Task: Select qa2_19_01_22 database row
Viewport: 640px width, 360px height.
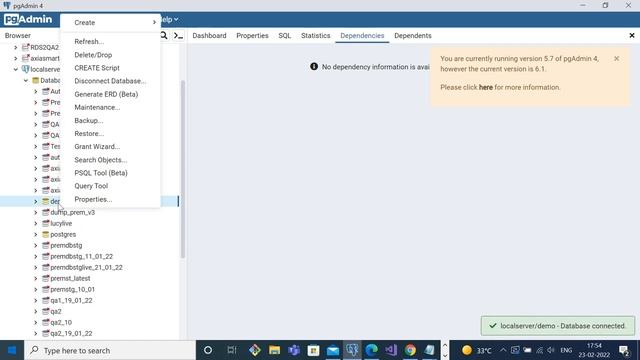Action: [x=71, y=333]
